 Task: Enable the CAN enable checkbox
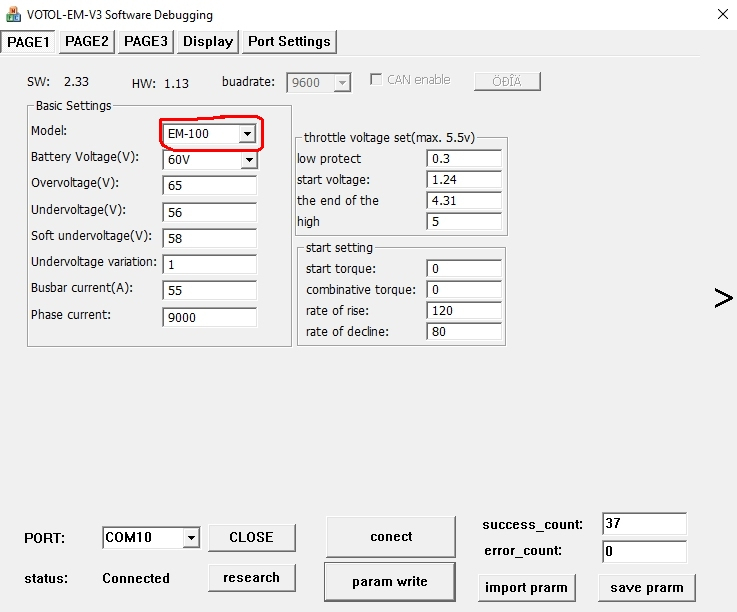[377, 80]
